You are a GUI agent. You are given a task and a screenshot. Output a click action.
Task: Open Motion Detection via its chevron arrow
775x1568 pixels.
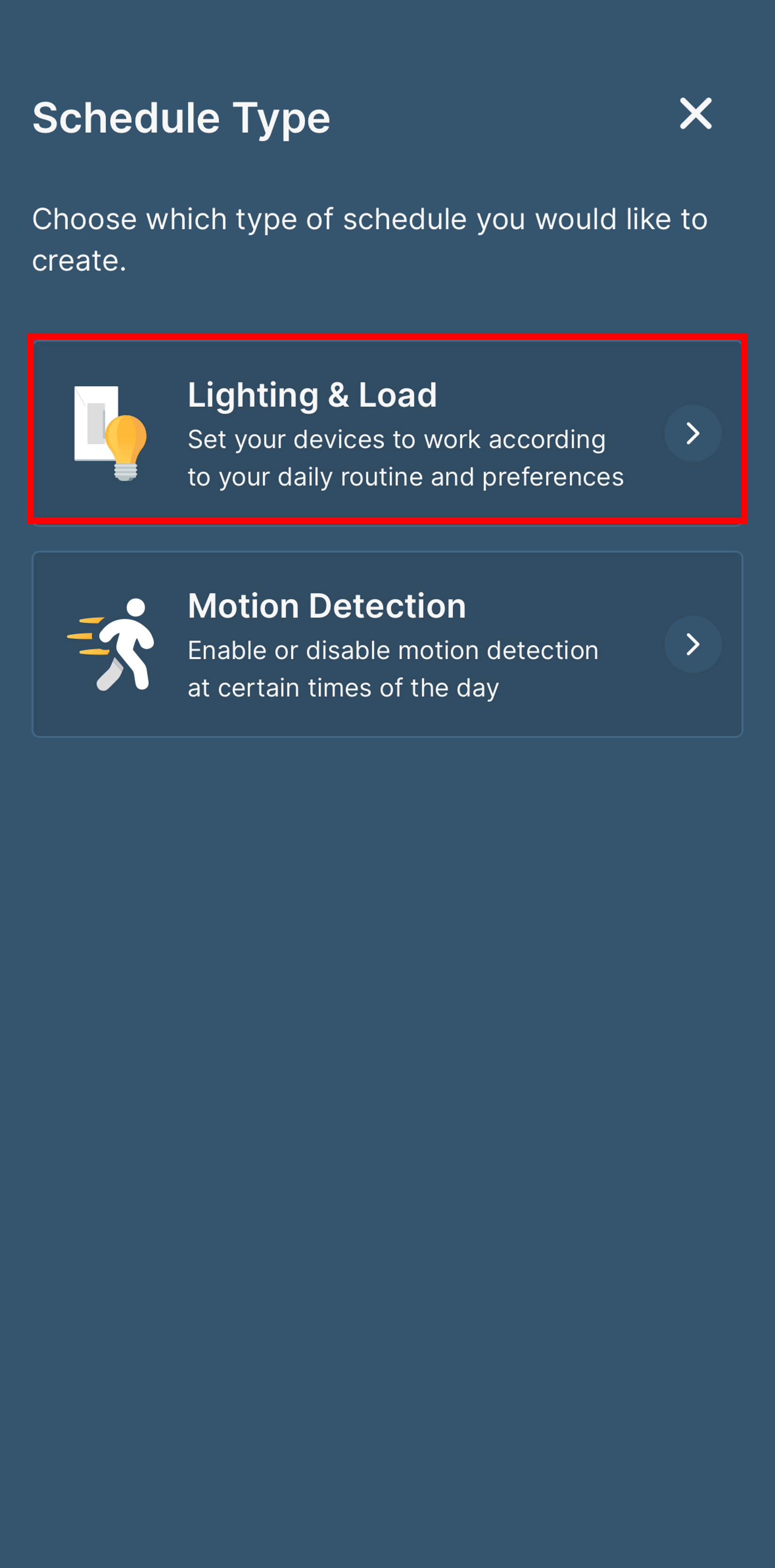click(693, 644)
